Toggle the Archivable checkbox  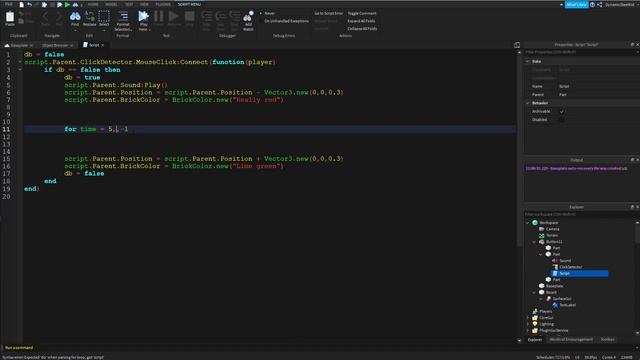(x=562, y=111)
